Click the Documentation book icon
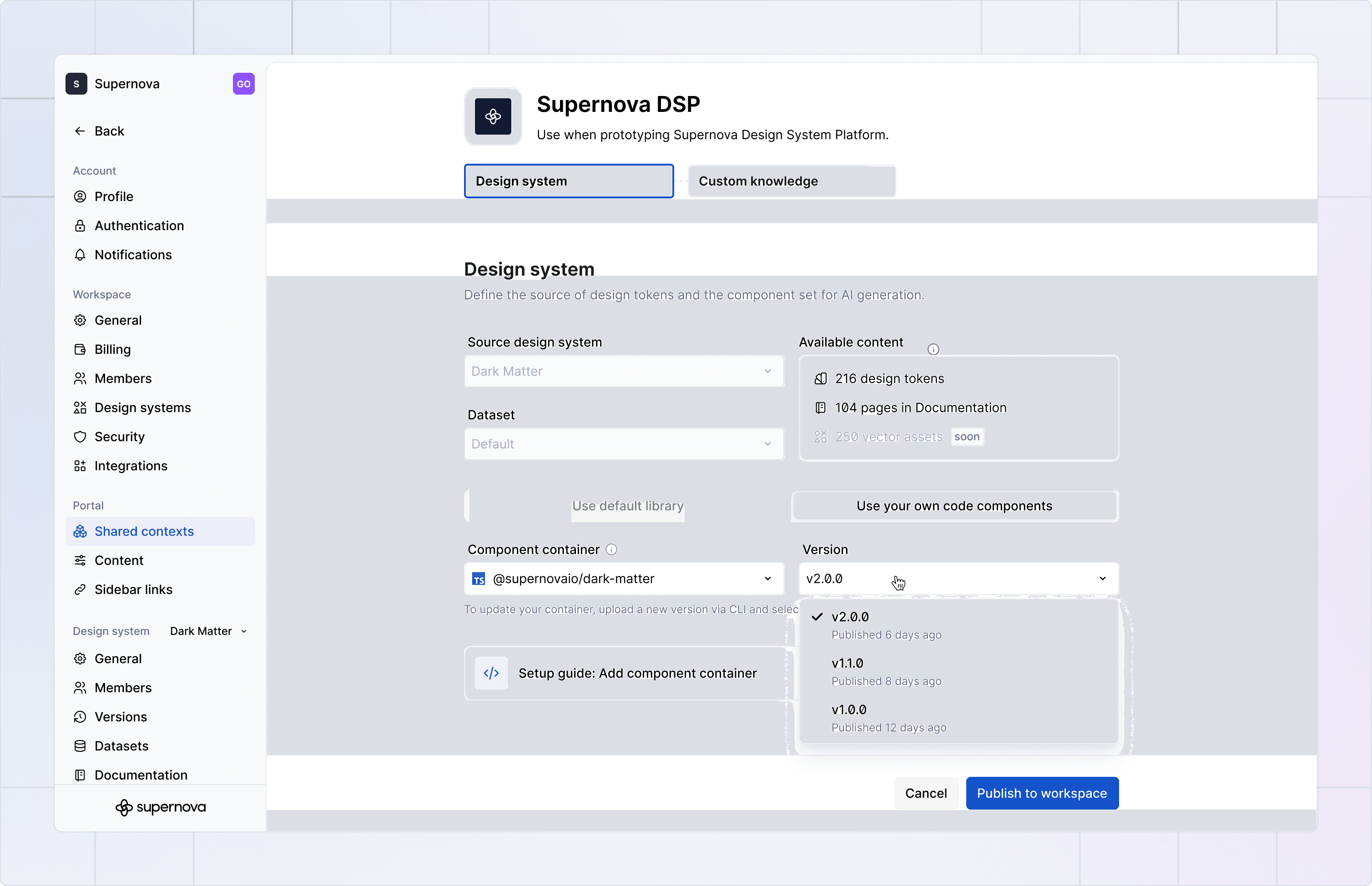This screenshot has width=1372, height=886. click(x=80, y=775)
